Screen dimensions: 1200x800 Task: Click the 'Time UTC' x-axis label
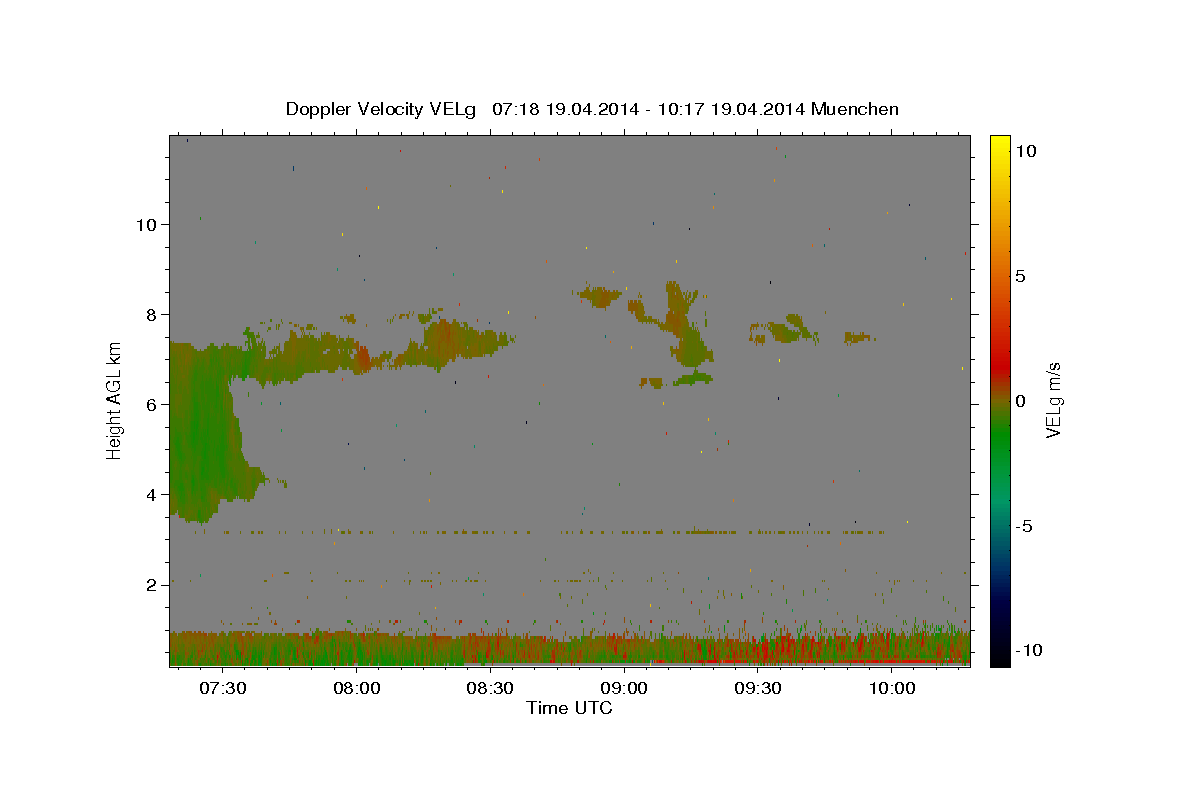[569, 708]
